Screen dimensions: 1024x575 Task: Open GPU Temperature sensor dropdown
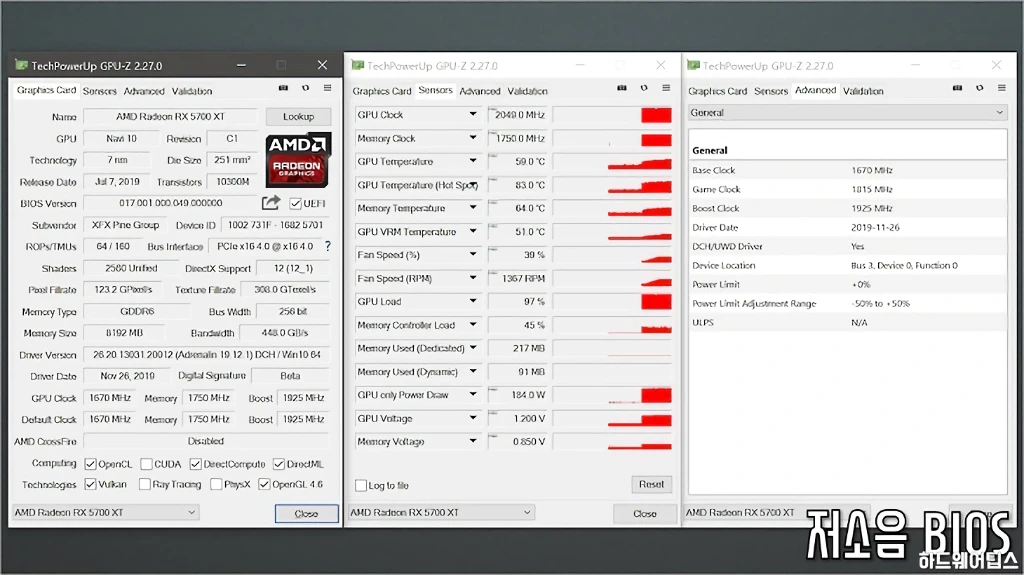coord(473,161)
